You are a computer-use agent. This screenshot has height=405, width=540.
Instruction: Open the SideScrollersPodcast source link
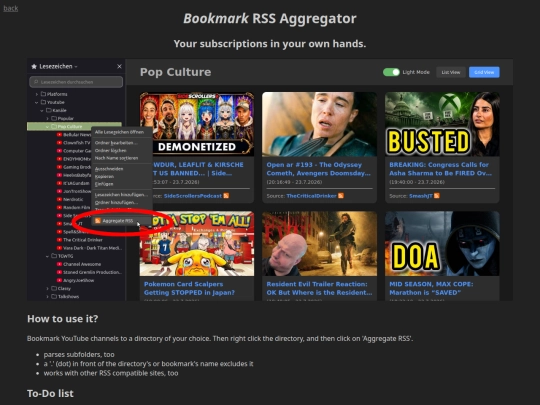(x=193, y=196)
